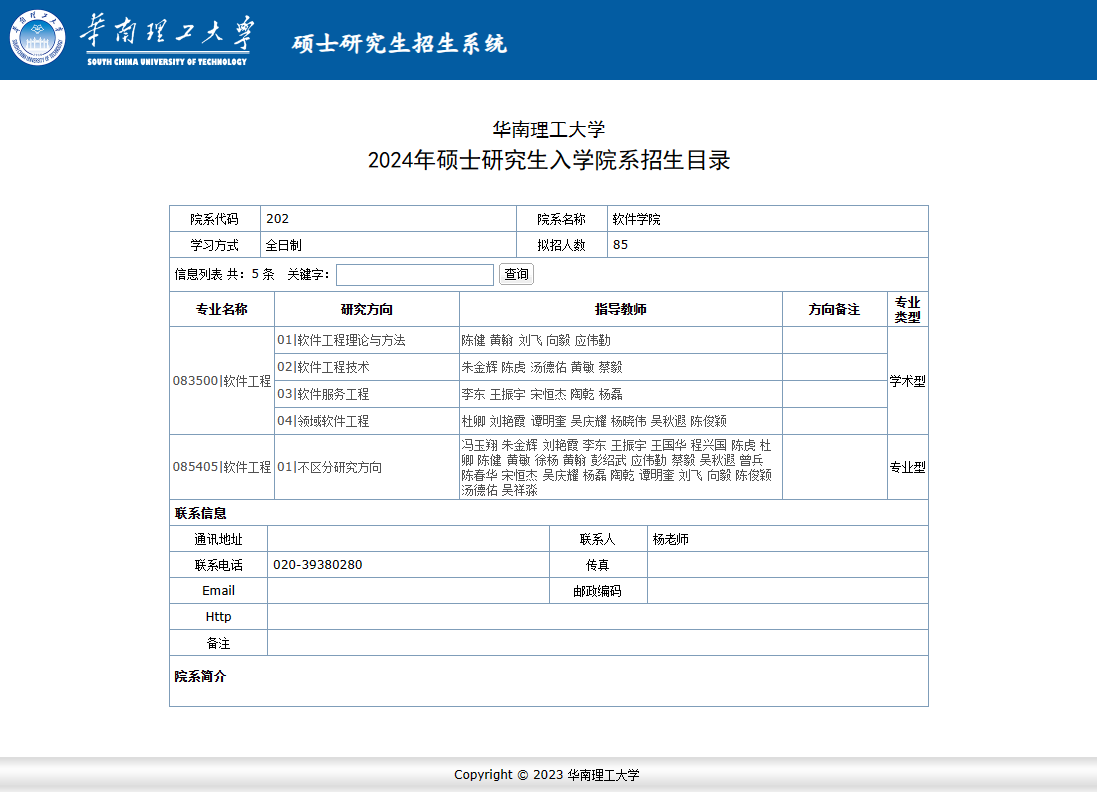The image size is (1097, 792).
Task: Click direction 01|不区分研究方向
Action: [330, 467]
